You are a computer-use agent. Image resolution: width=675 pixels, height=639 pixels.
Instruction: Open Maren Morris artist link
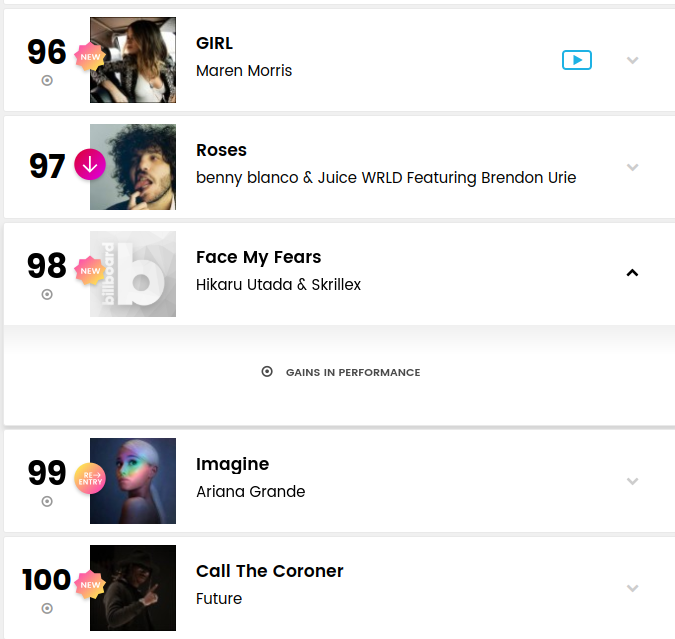point(244,71)
